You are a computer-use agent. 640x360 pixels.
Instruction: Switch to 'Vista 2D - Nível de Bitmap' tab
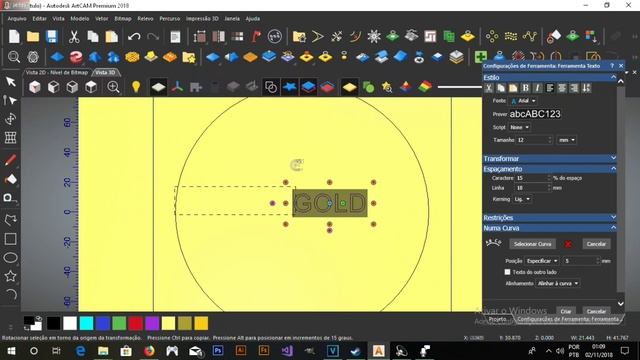(57, 72)
